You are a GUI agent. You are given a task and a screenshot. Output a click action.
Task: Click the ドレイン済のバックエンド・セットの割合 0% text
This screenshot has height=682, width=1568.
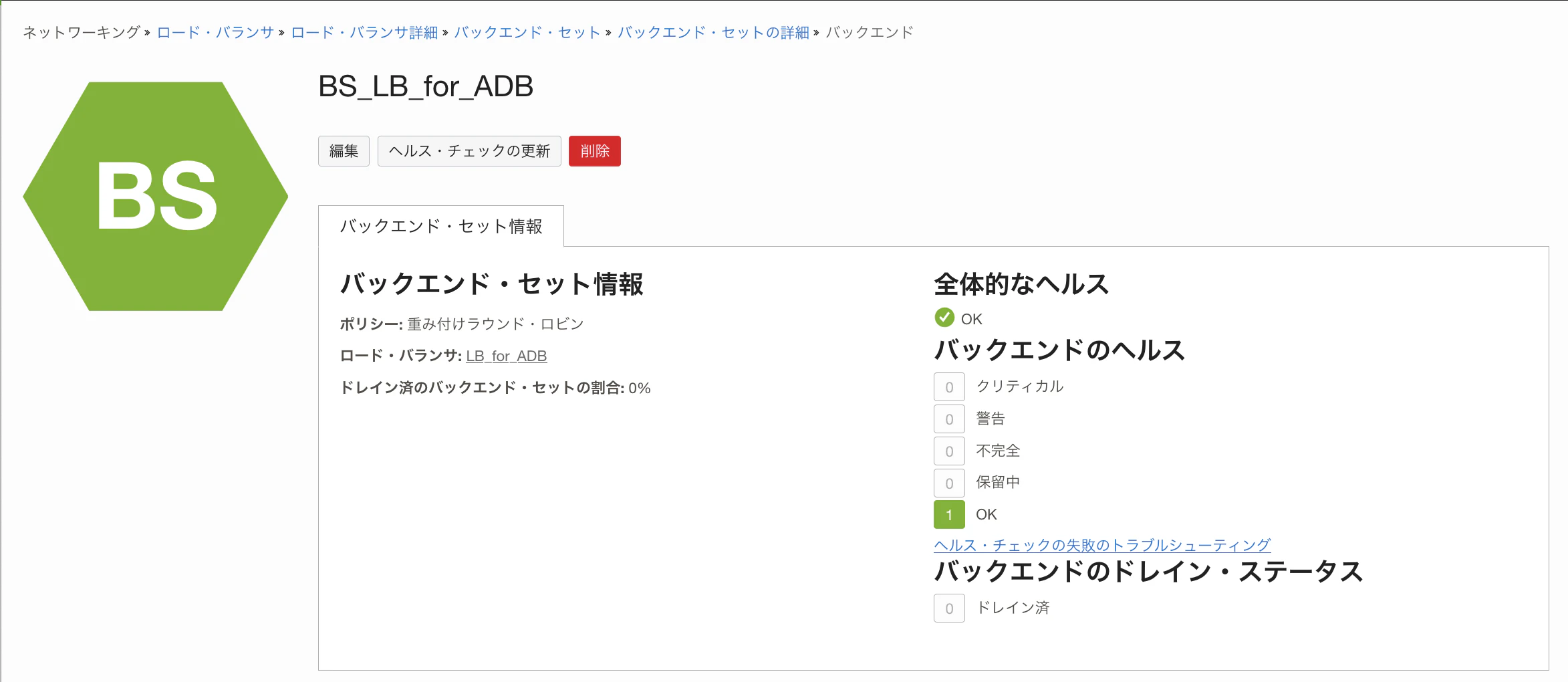tap(495, 388)
